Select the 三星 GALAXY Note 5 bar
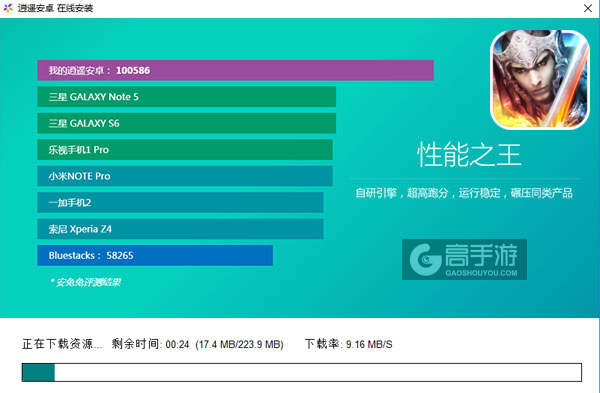 click(x=186, y=97)
